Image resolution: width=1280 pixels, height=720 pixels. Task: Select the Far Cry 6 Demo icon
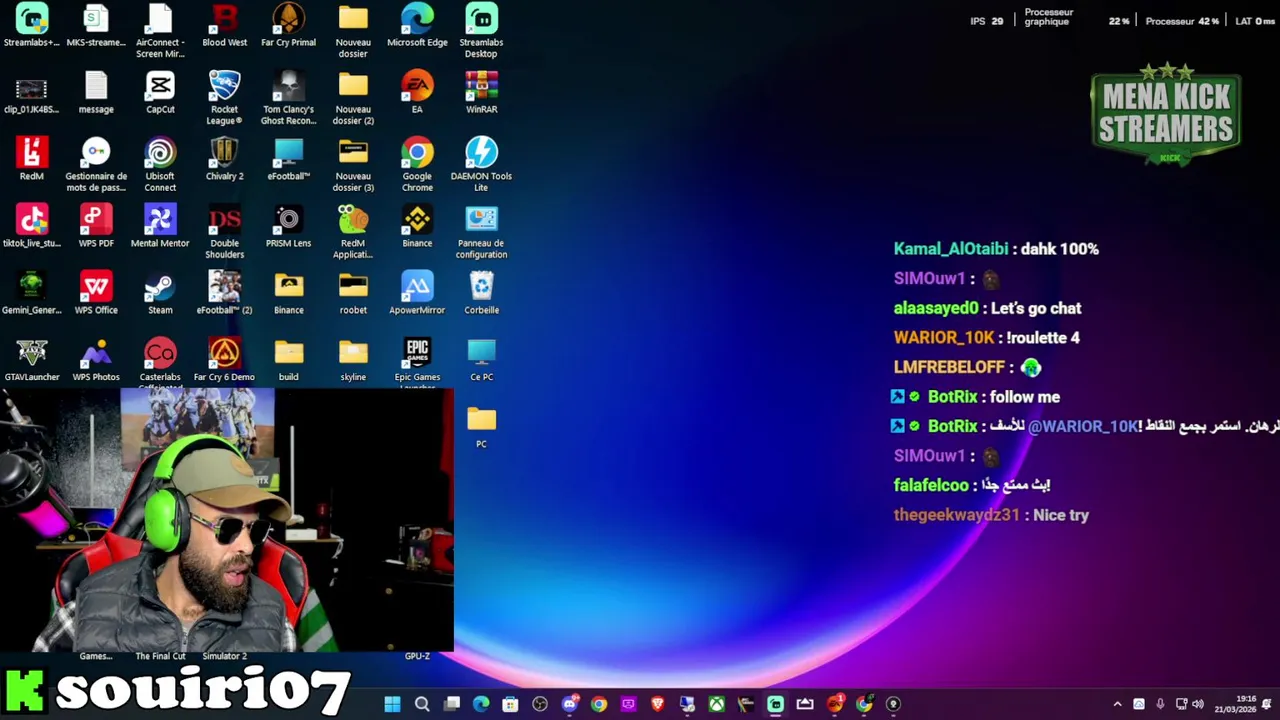click(x=224, y=360)
